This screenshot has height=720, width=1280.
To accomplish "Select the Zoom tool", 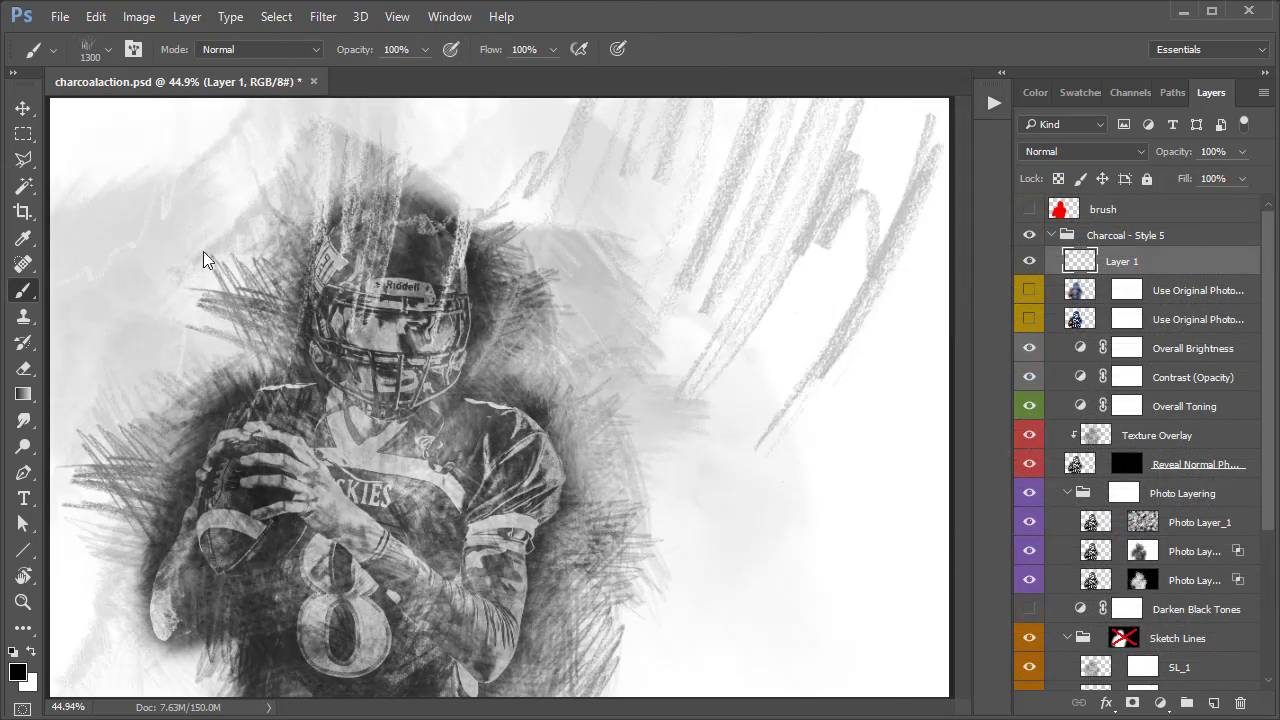I will click(23, 603).
